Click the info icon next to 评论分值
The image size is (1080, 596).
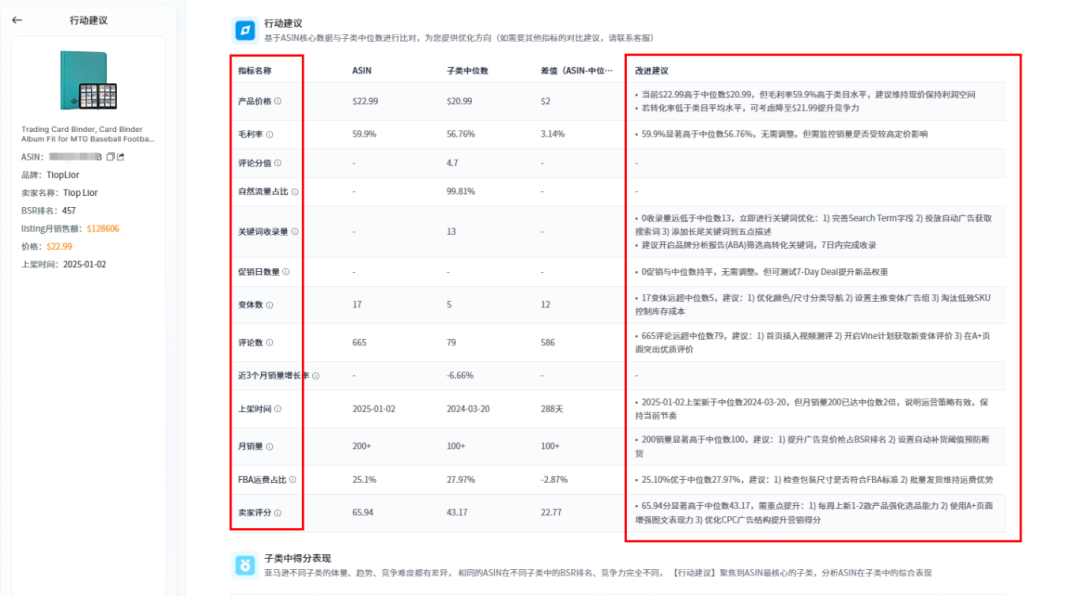pyautogui.click(x=278, y=163)
